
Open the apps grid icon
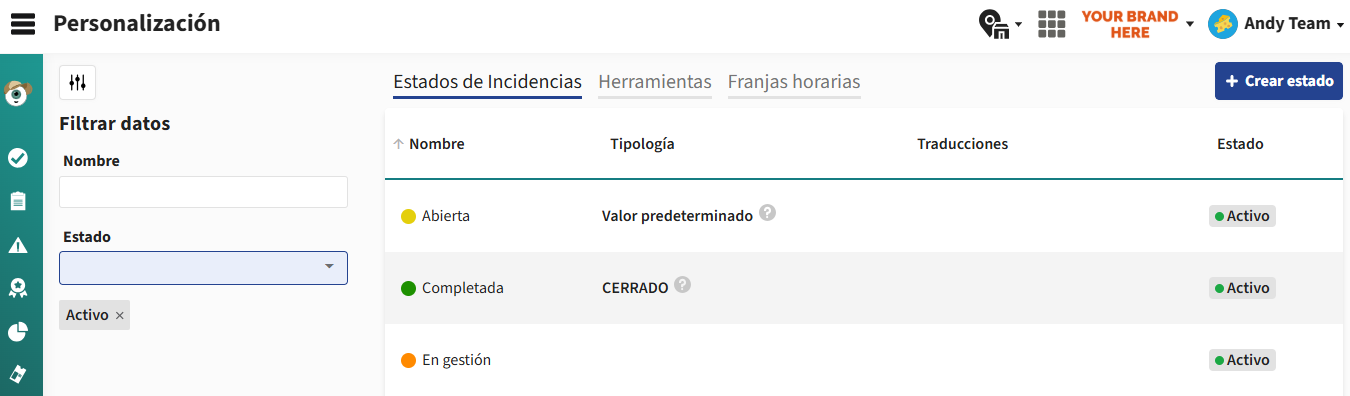[1051, 24]
